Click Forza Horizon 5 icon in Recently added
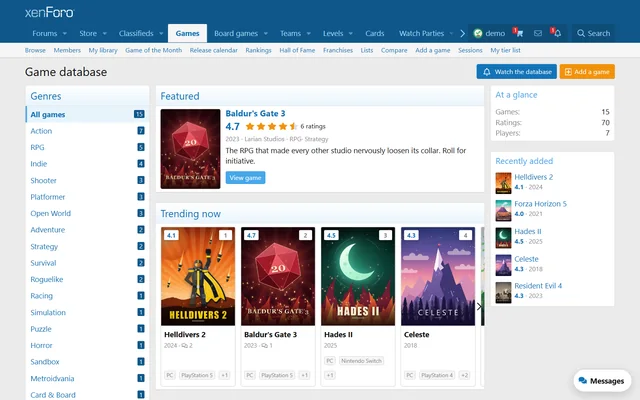Viewport: 640px width, 400px height. point(503,210)
